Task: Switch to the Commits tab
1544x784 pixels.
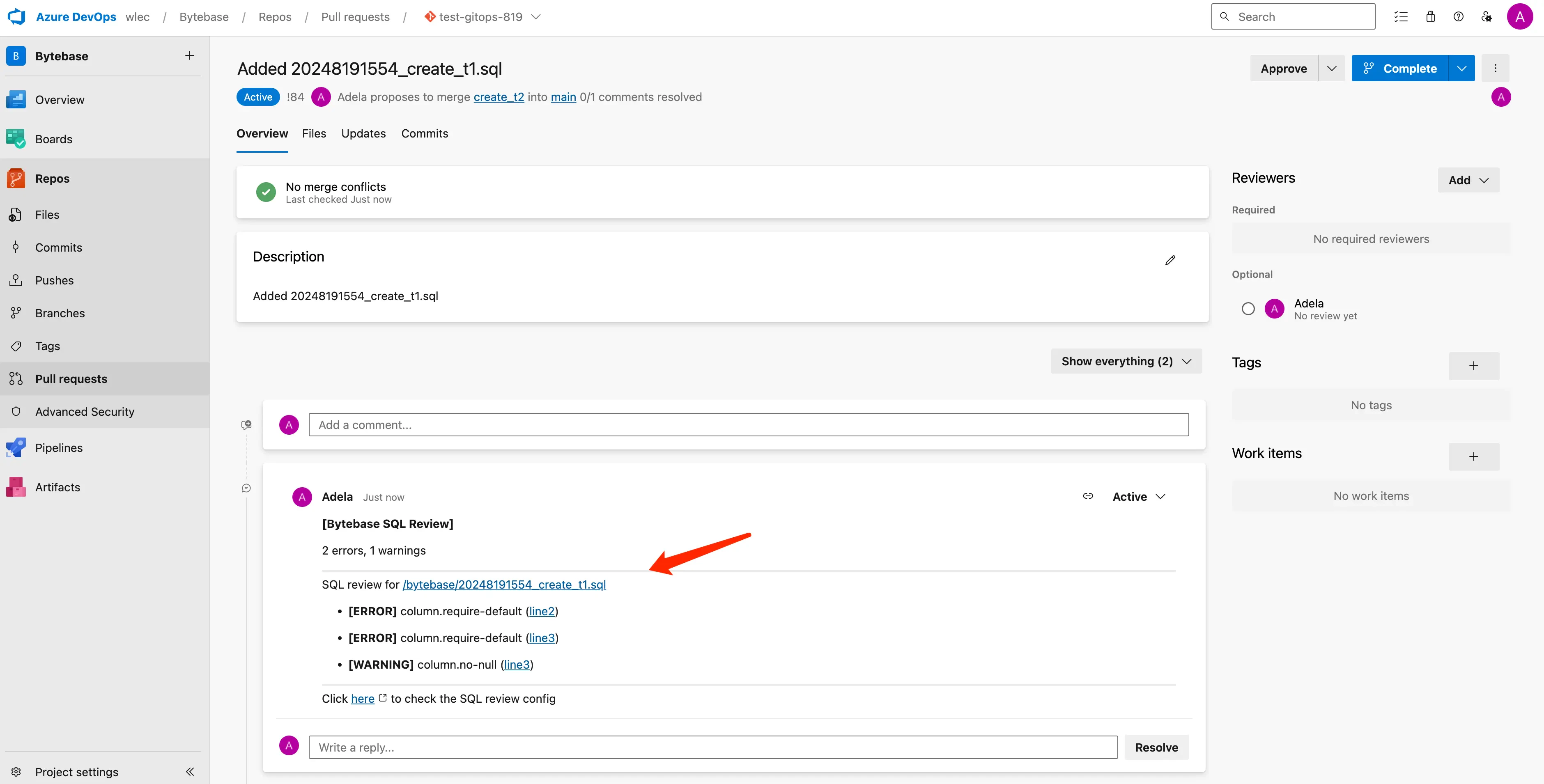Action: [424, 133]
